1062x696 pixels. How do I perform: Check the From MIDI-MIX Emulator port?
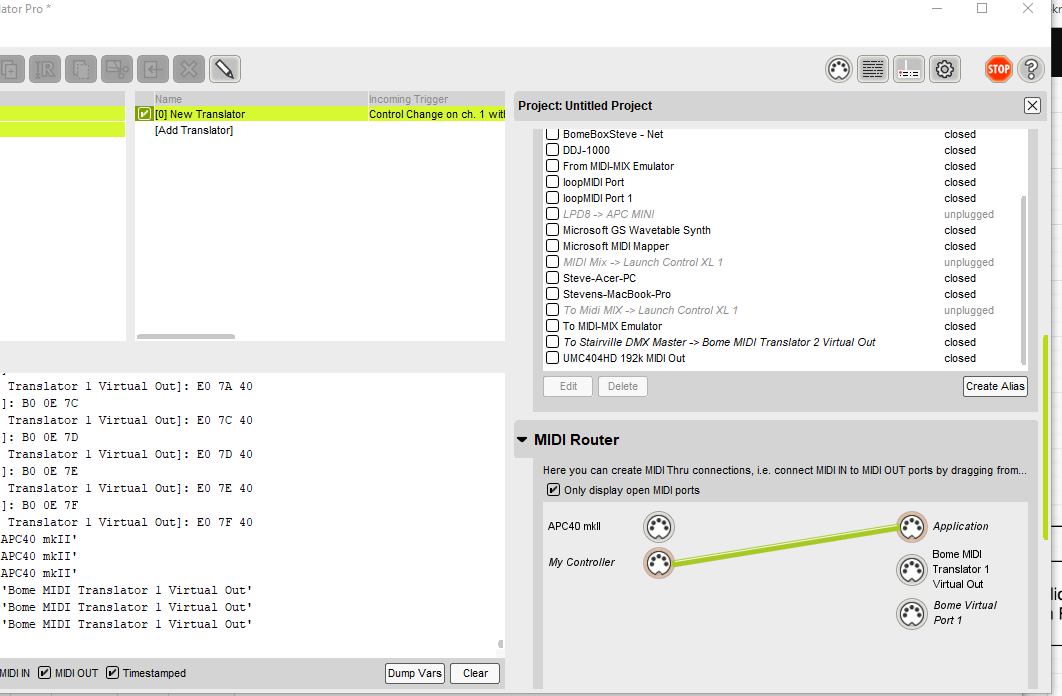(x=553, y=166)
